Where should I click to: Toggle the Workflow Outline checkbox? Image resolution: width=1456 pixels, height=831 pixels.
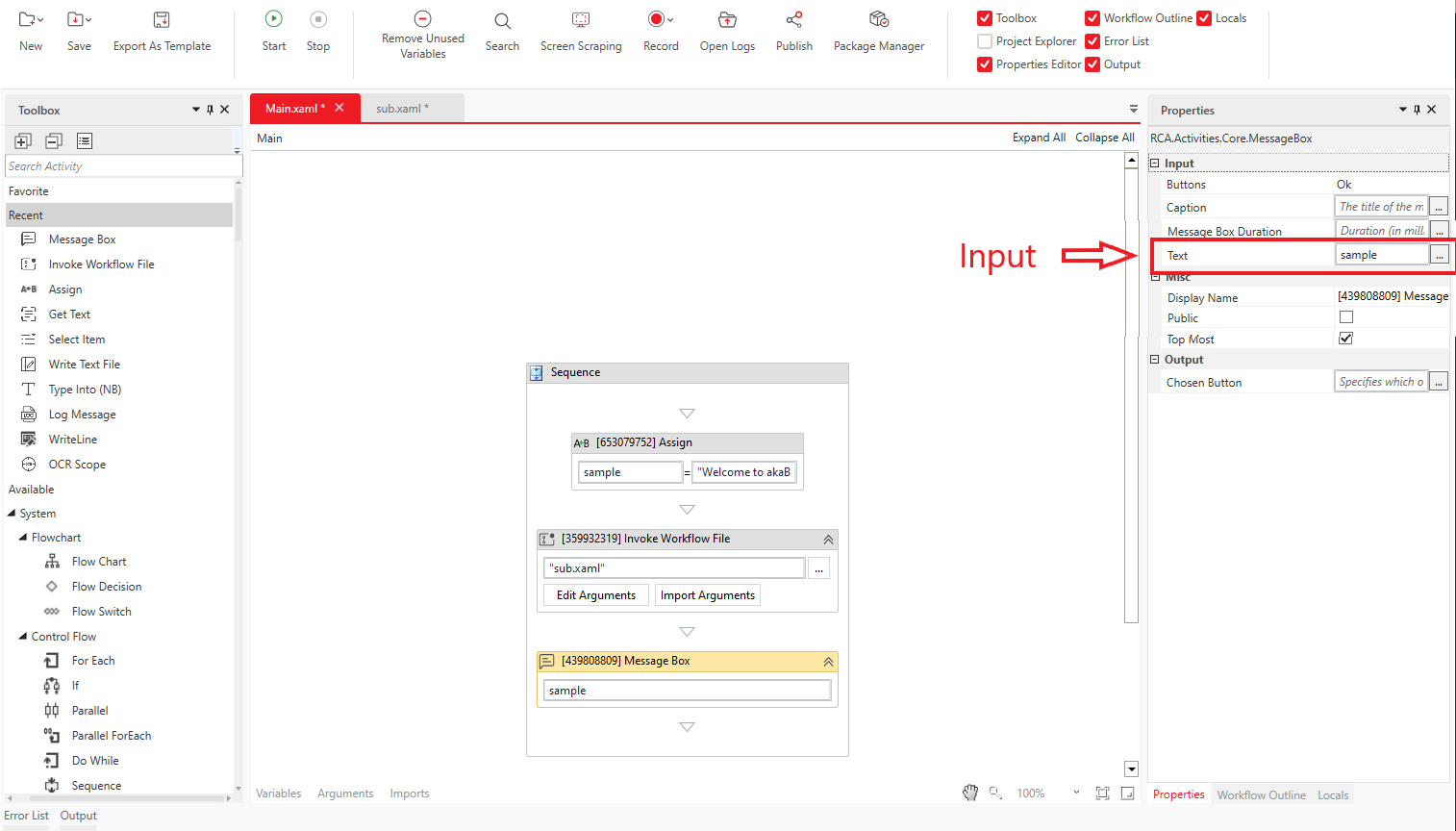point(1092,18)
